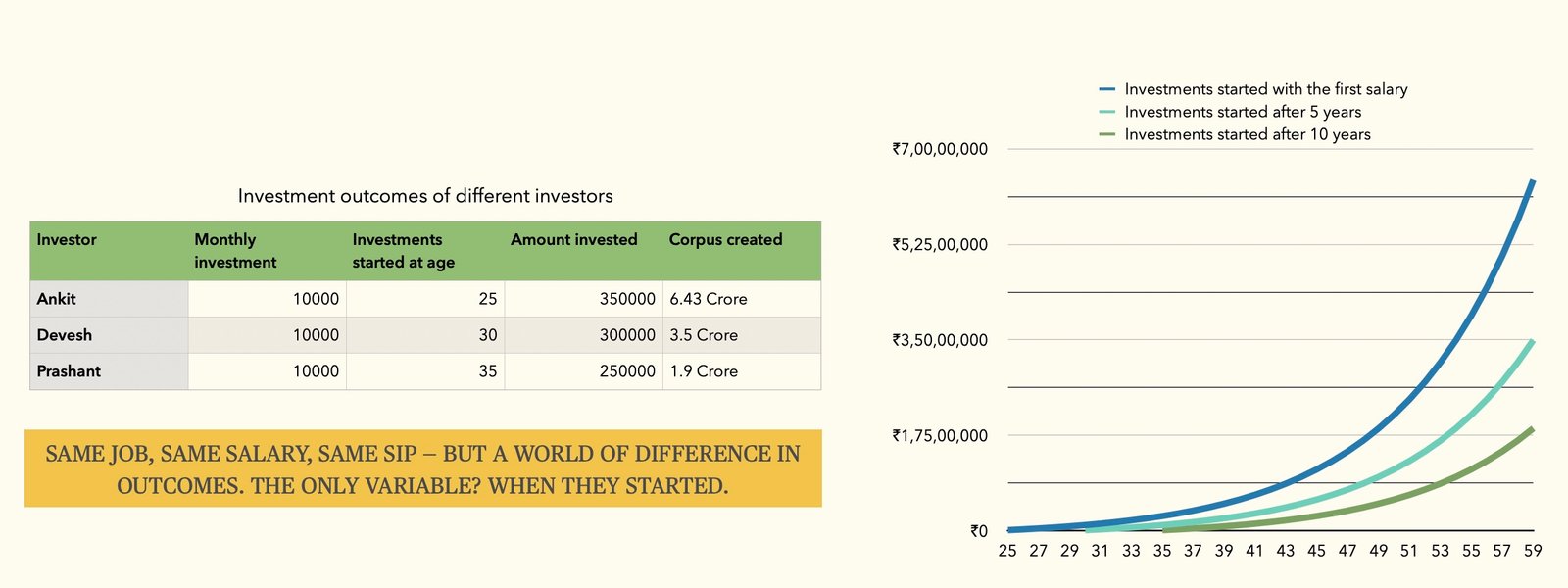Select the 'Amount invested' column header
Image resolution: width=1568 pixels, height=588 pixels.
(573, 240)
